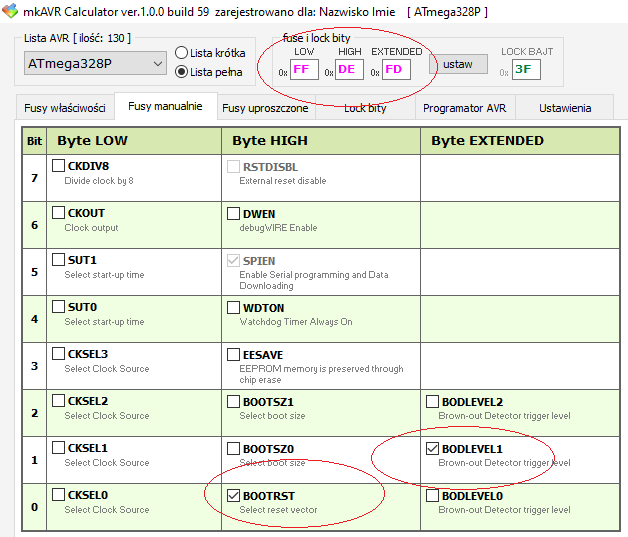The height and width of the screenshot is (537, 628).
Task: Toggle the CKSEL1 checkbox
Action: 58,448
